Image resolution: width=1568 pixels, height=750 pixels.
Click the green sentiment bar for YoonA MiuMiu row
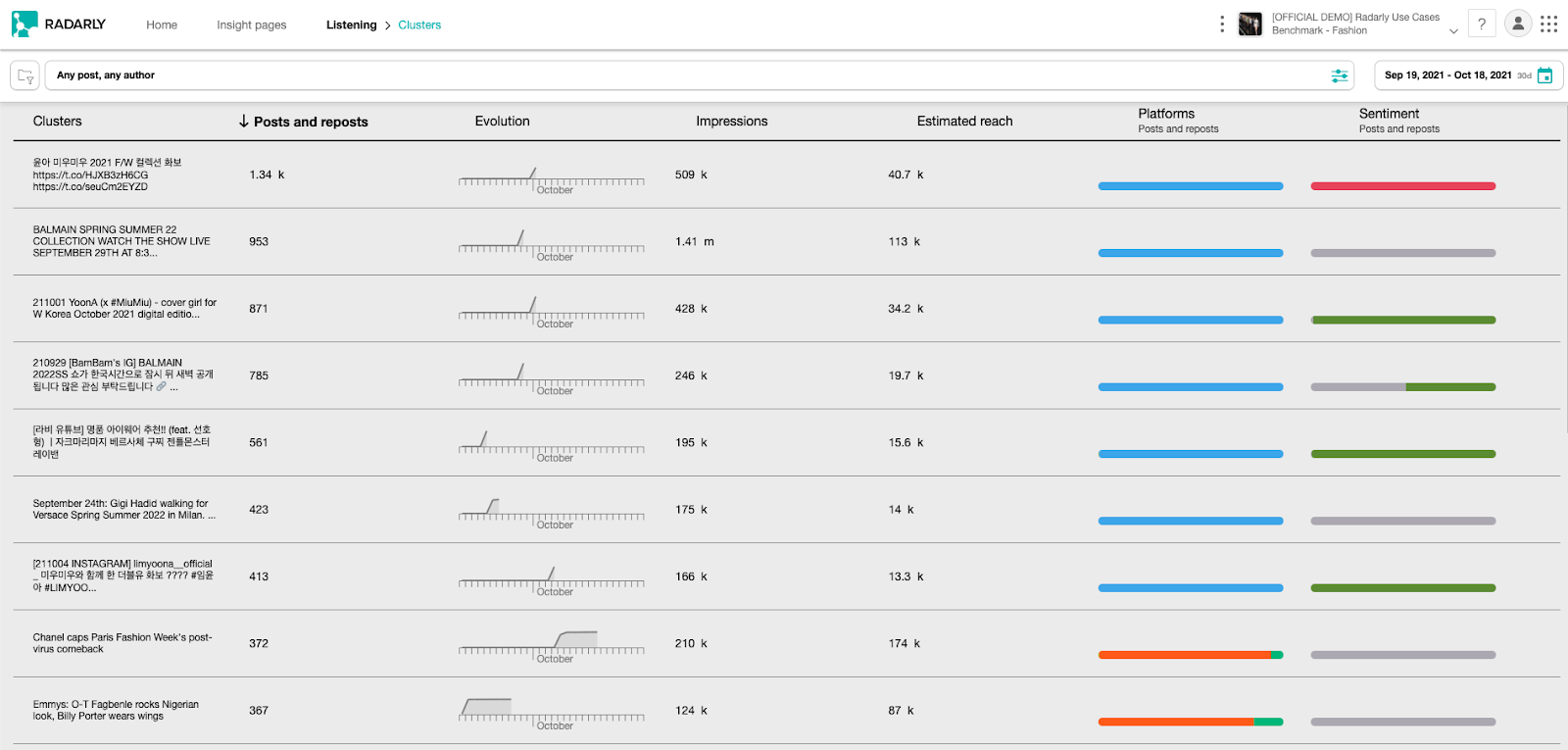click(1403, 321)
